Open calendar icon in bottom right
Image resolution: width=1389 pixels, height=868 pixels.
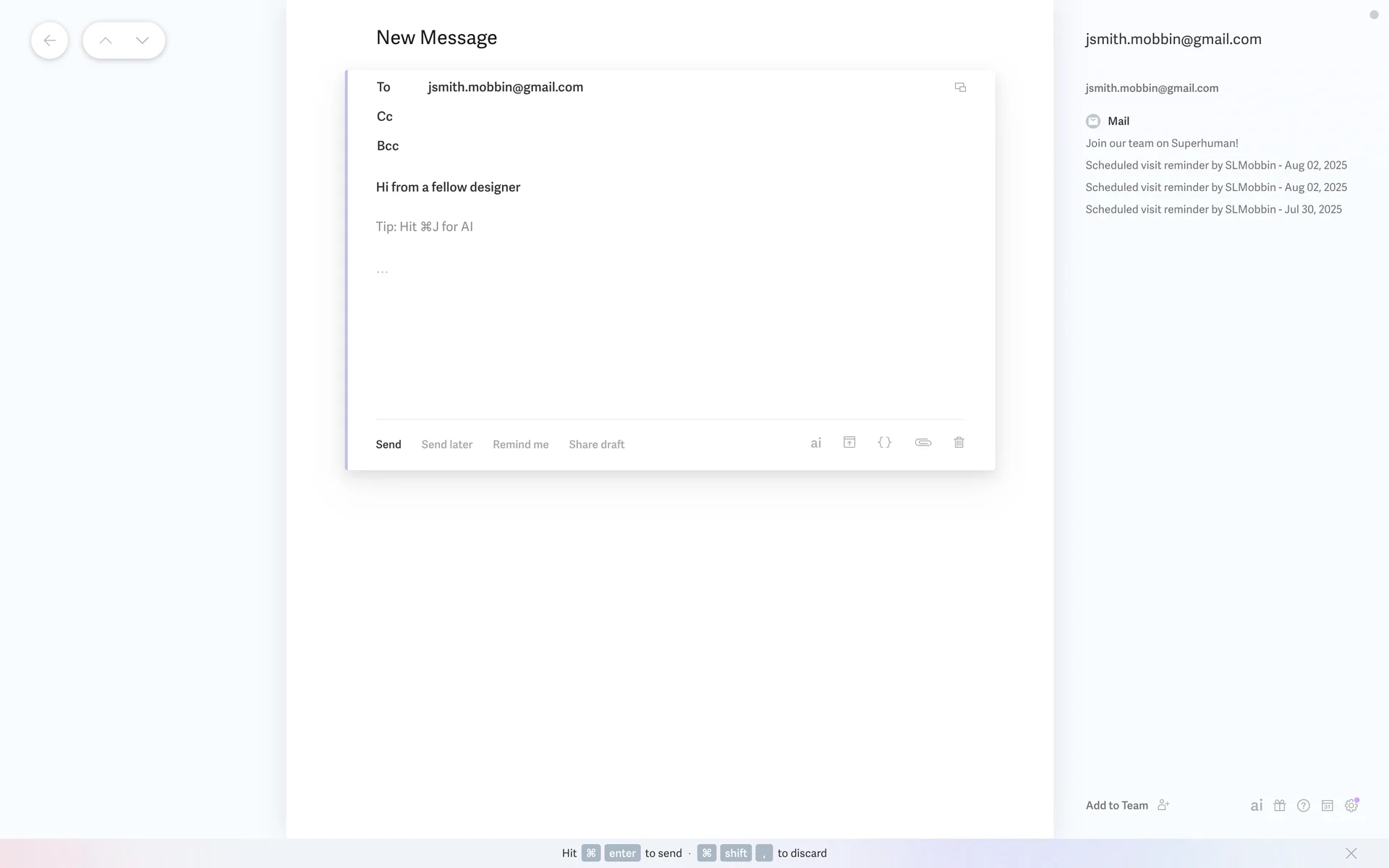coord(1327,806)
